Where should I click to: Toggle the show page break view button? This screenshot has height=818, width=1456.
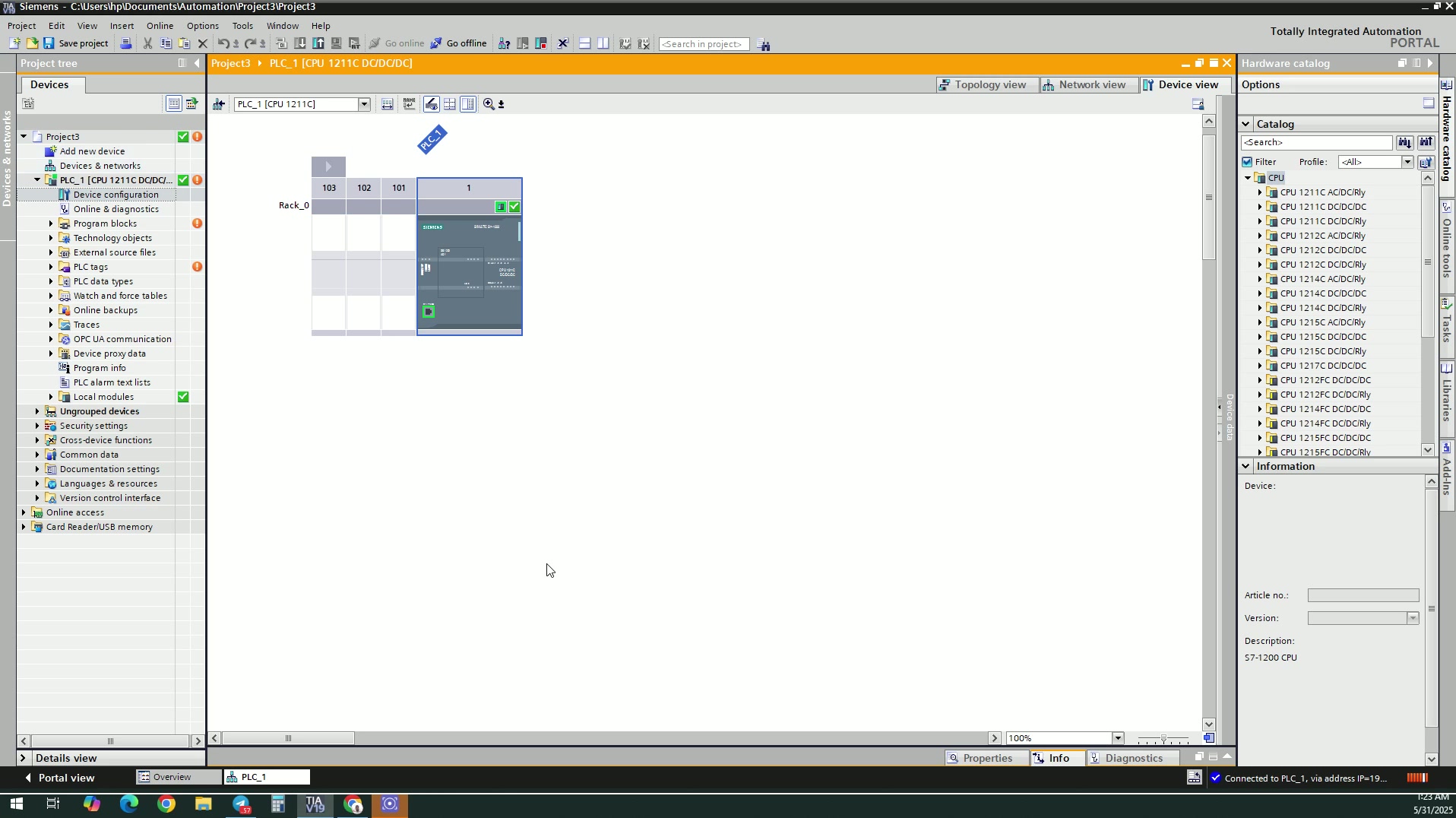(450, 104)
